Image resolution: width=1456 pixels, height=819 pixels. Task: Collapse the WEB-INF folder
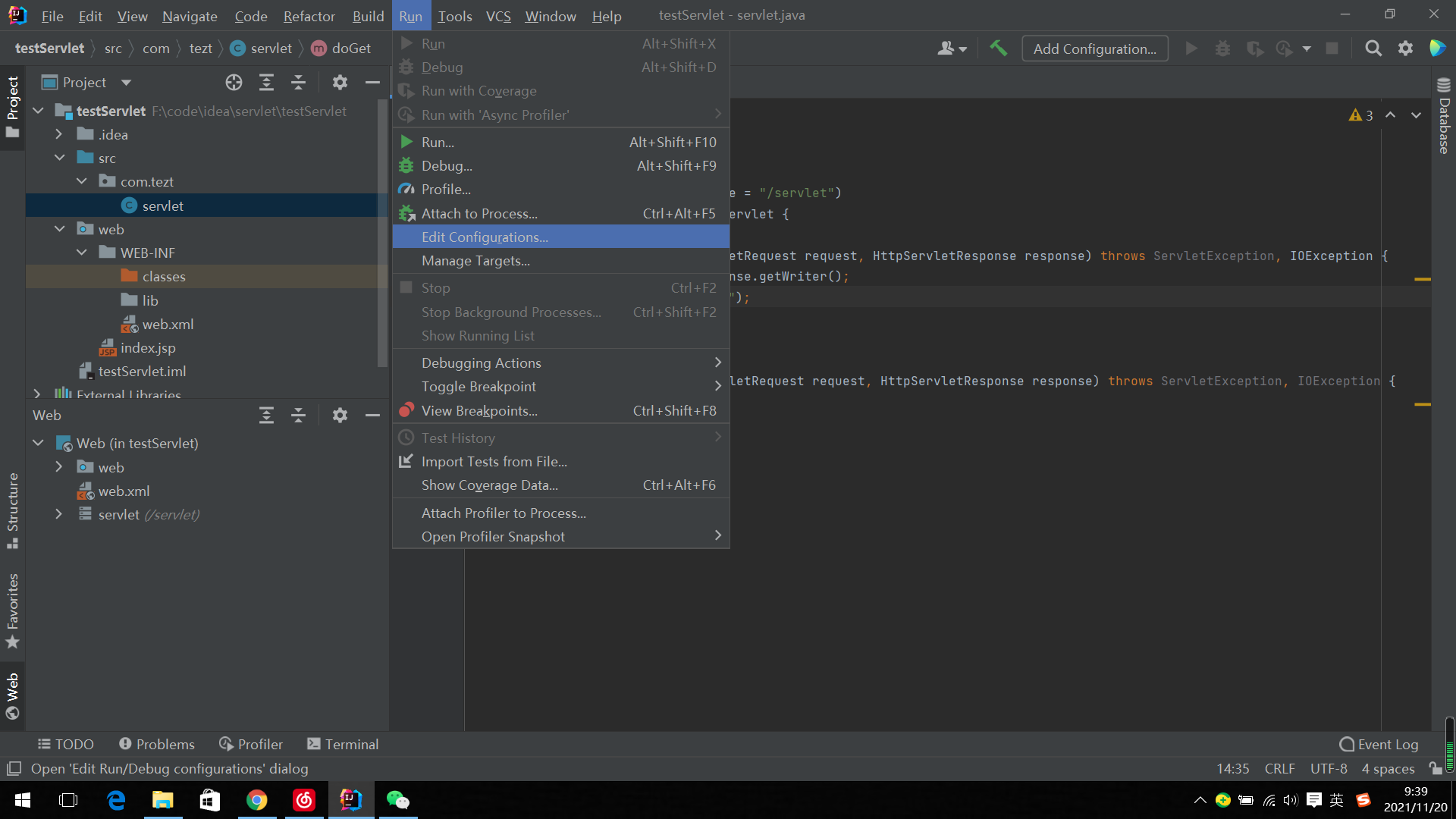[x=81, y=253]
